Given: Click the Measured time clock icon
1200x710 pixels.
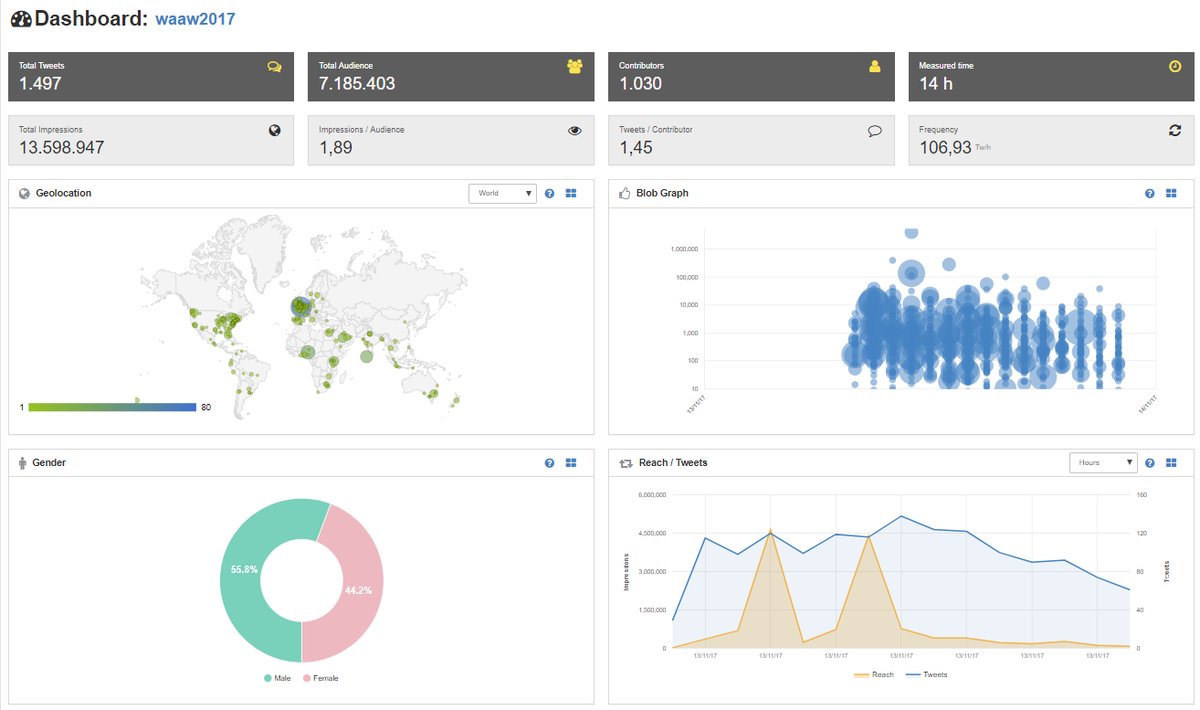Looking at the screenshot, I should (x=1174, y=66).
